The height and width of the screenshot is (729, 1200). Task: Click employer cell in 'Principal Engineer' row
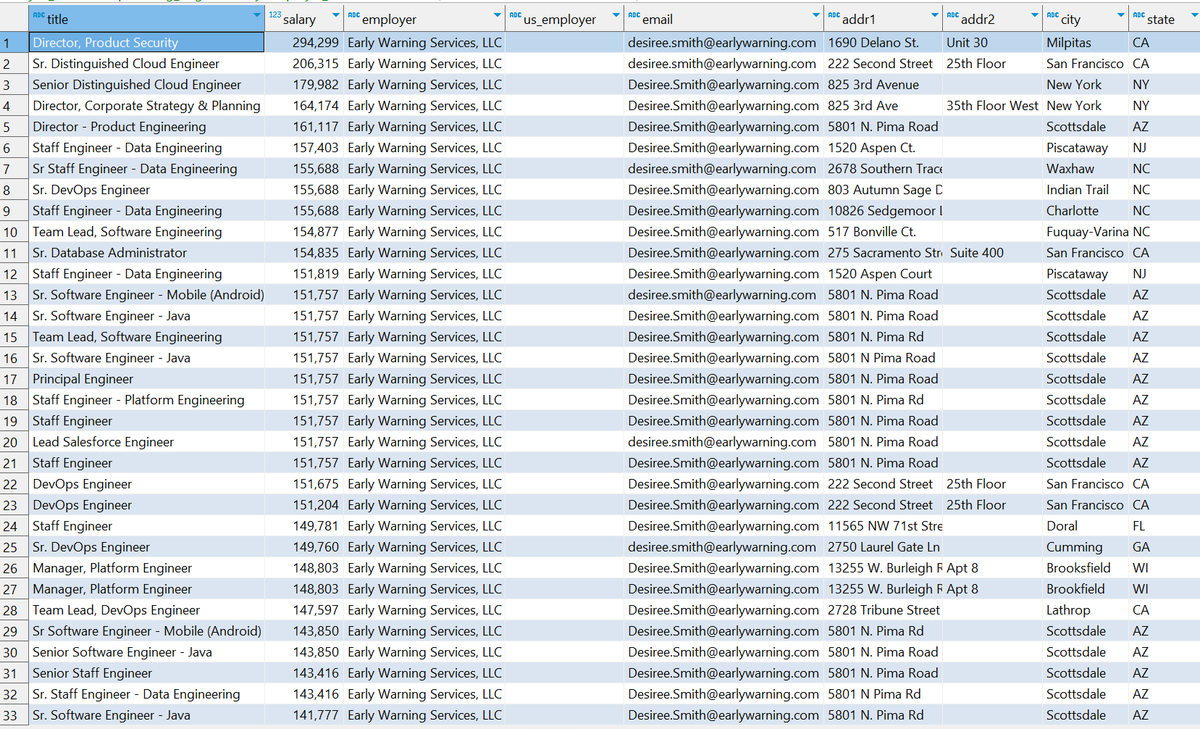(x=425, y=379)
